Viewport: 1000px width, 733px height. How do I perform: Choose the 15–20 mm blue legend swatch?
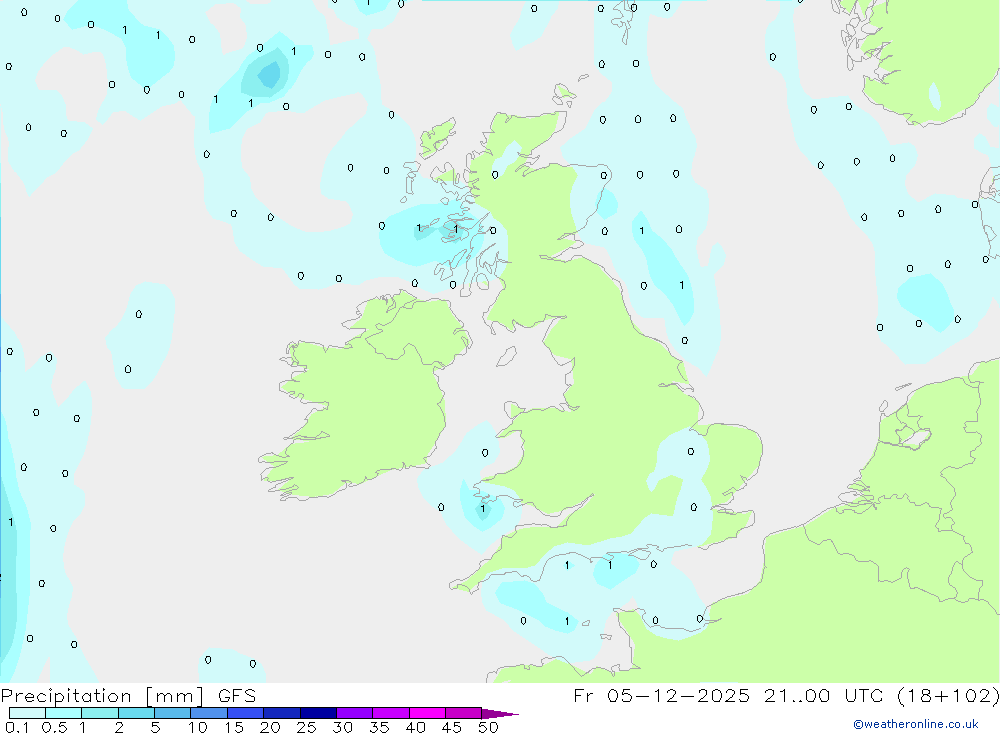pos(246,713)
